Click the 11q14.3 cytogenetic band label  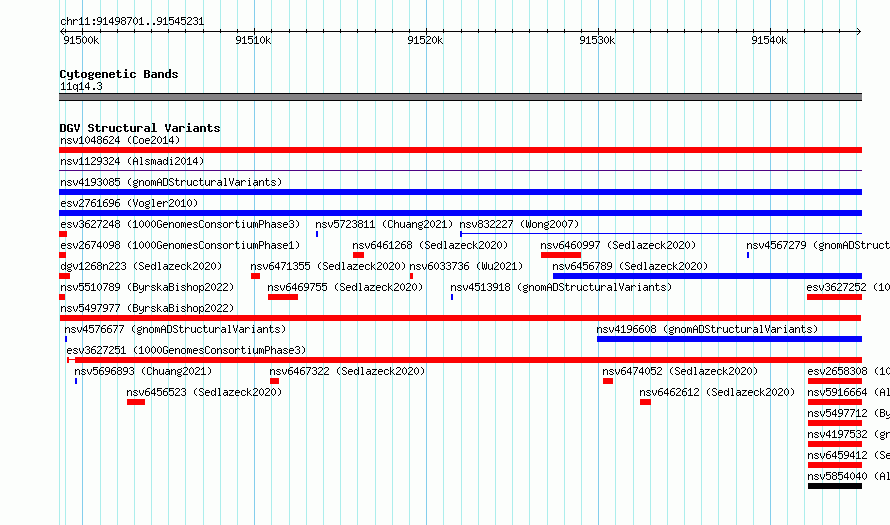point(81,86)
